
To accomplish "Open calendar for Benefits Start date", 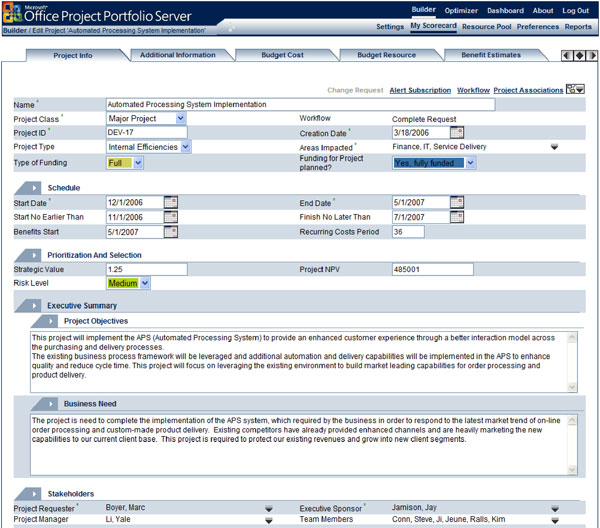I will point(170,232).
